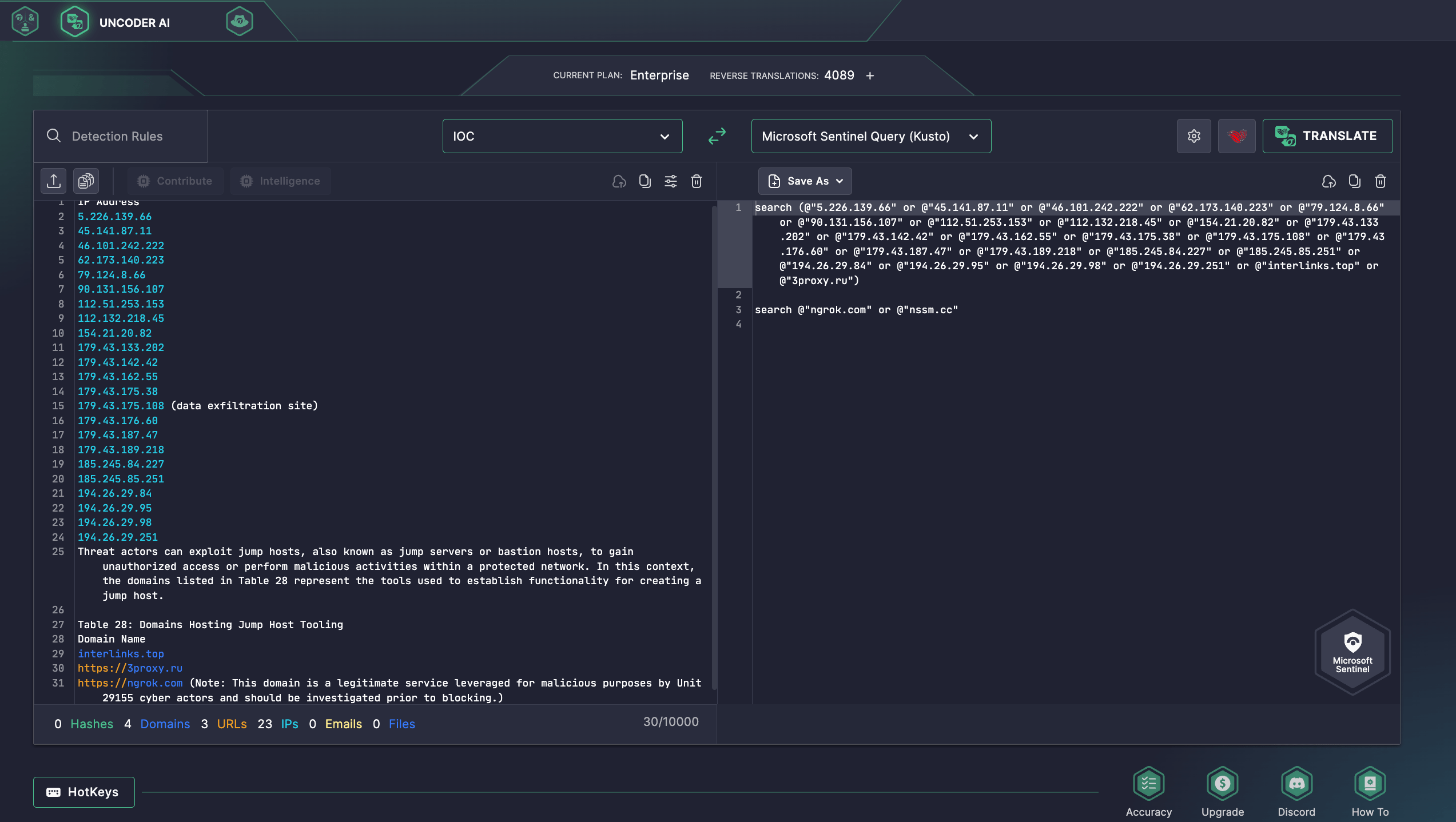Click the upload file icon
This screenshot has height=822, width=1456.
click(x=54, y=181)
